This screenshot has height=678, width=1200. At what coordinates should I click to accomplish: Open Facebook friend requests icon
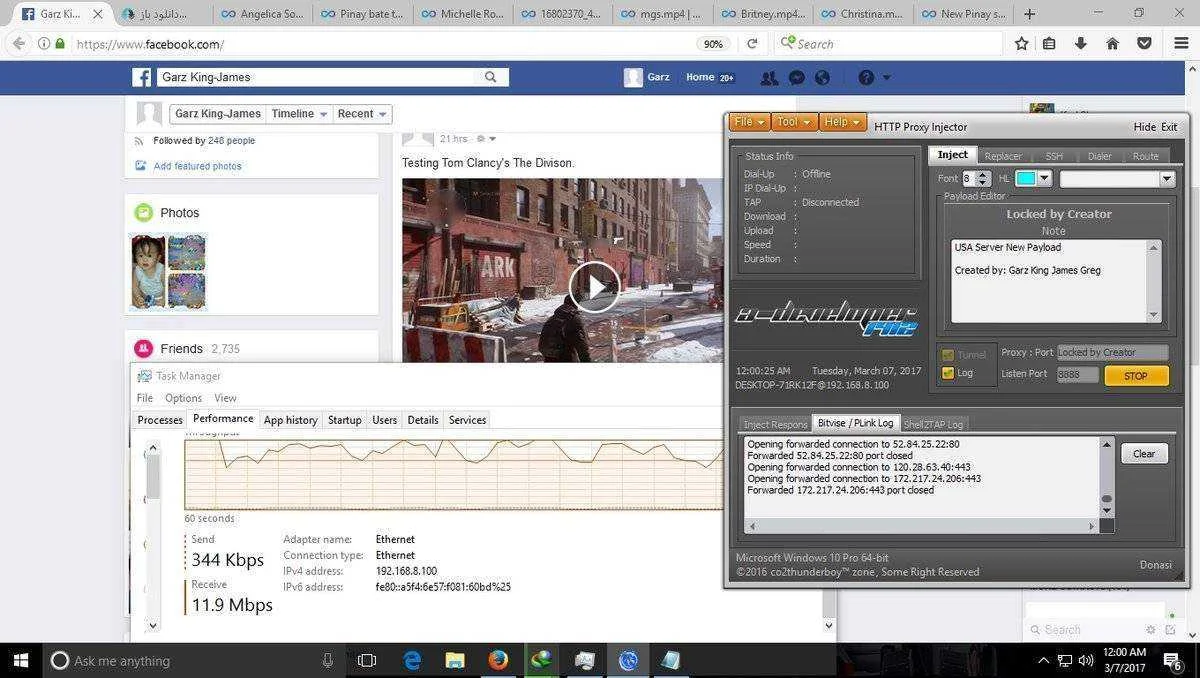point(769,77)
